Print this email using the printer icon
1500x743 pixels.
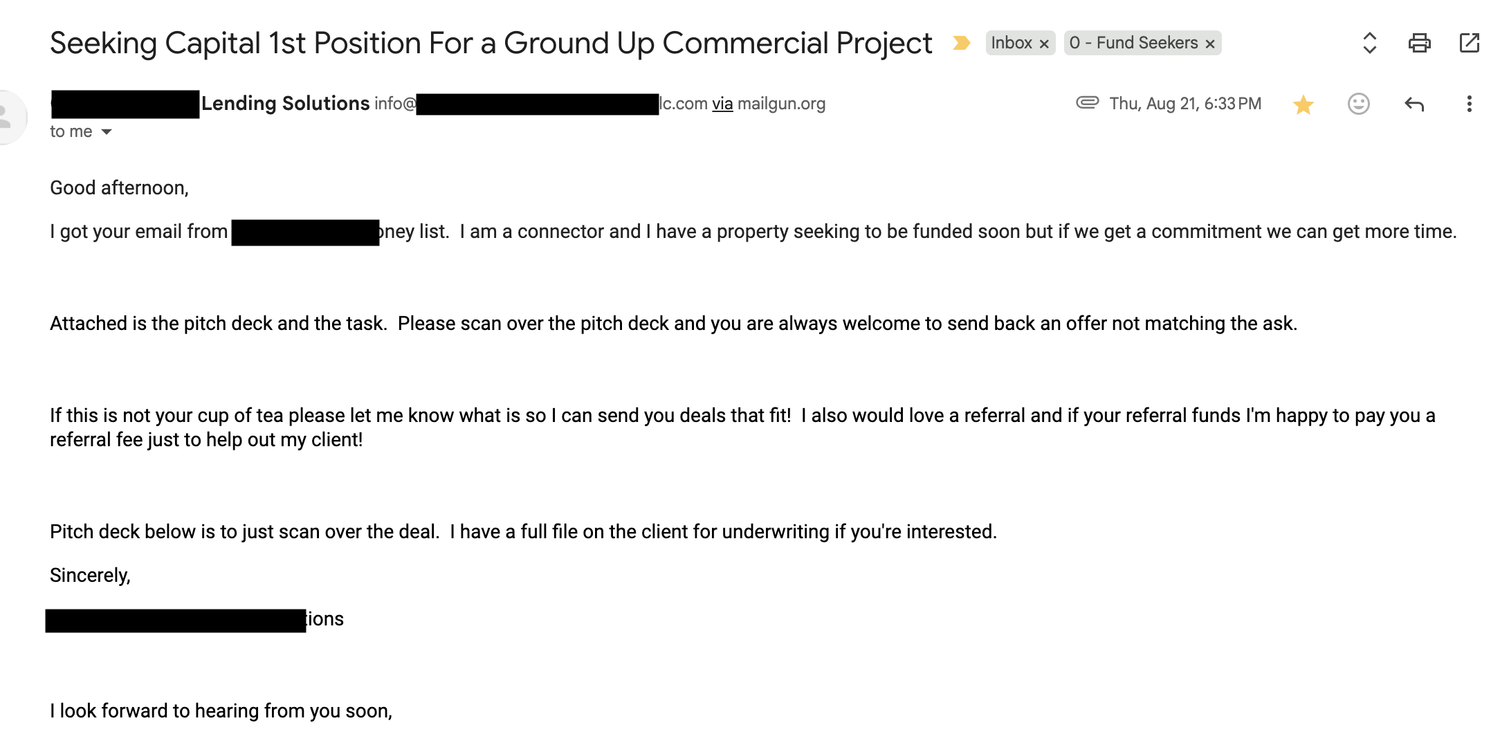coord(1419,43)
